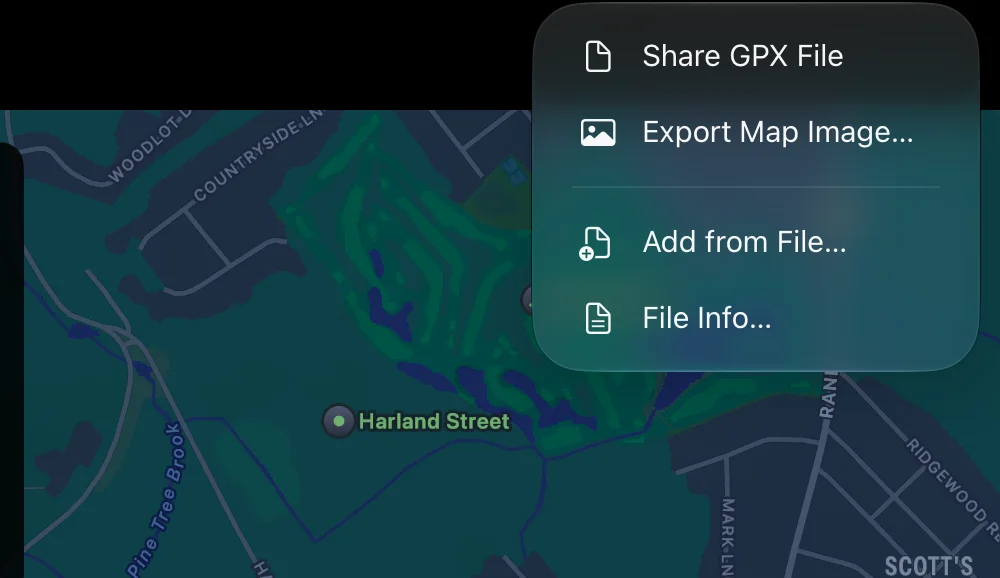Select Export Map Image… menu entry
This screenshot has height=578, width=1000.
pyautogui.click(x=755, y=133)
